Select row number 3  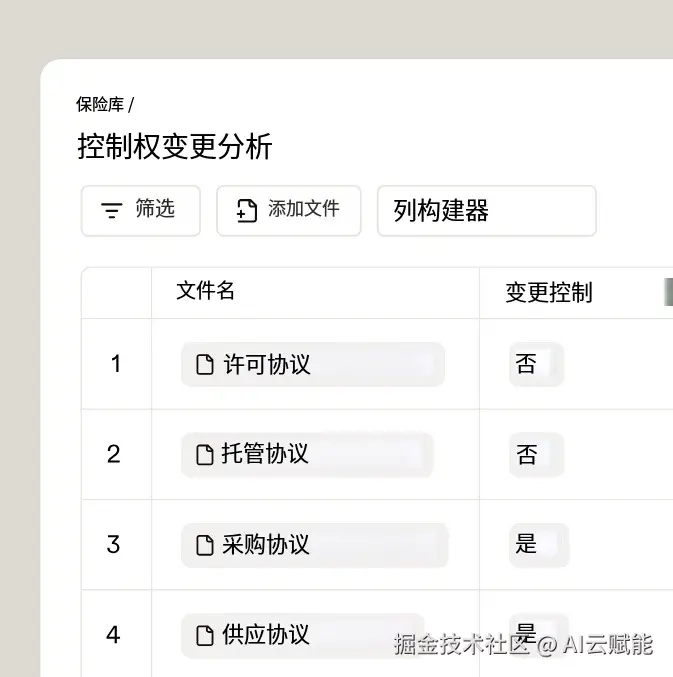114,545
